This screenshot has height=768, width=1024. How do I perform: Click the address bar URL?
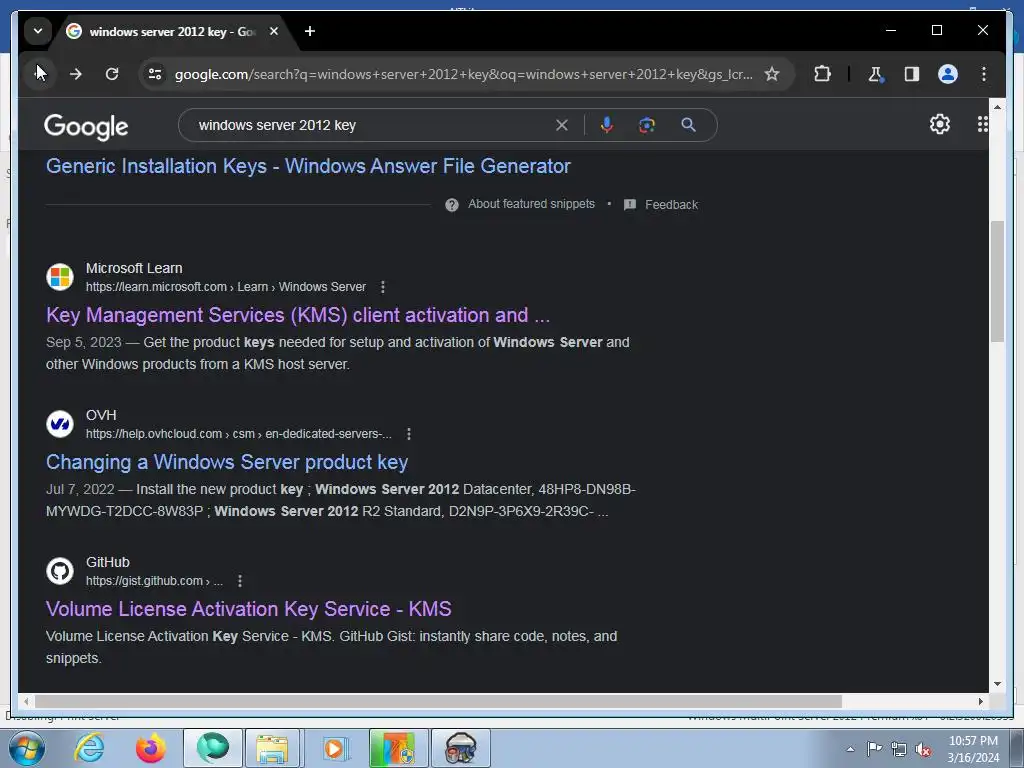(463, 74)
